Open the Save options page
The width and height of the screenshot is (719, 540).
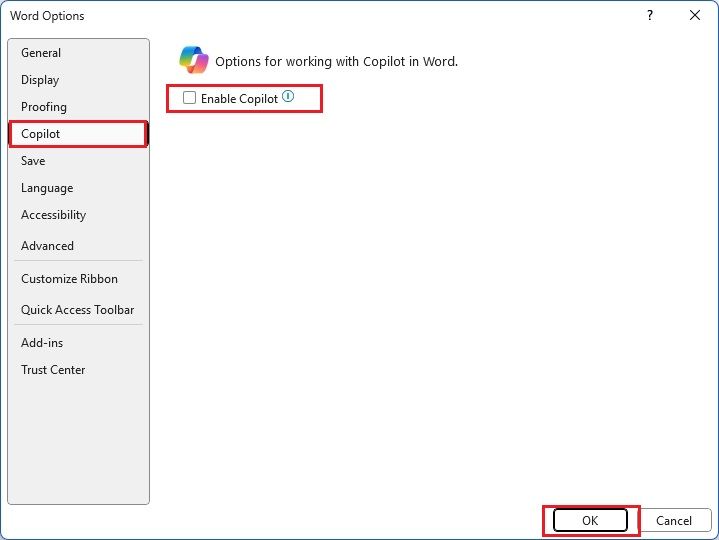click(33, 161)
